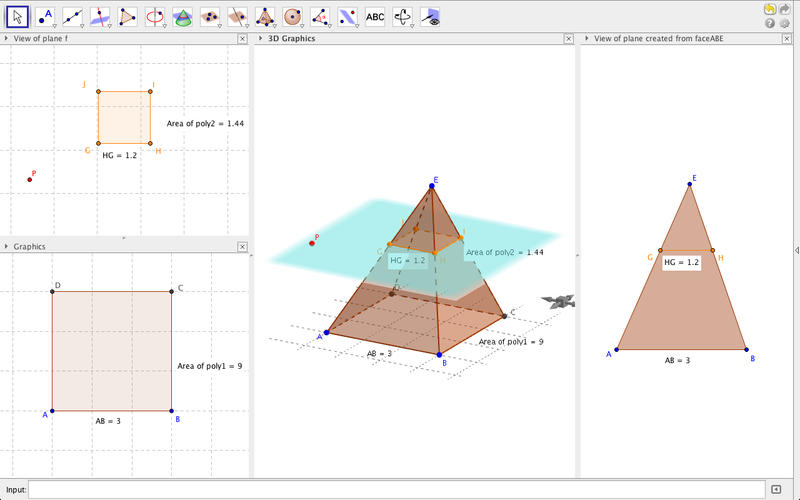800x500 pixels.
Task: Select the Reflect about Plane tool
Action: [347, 16]
